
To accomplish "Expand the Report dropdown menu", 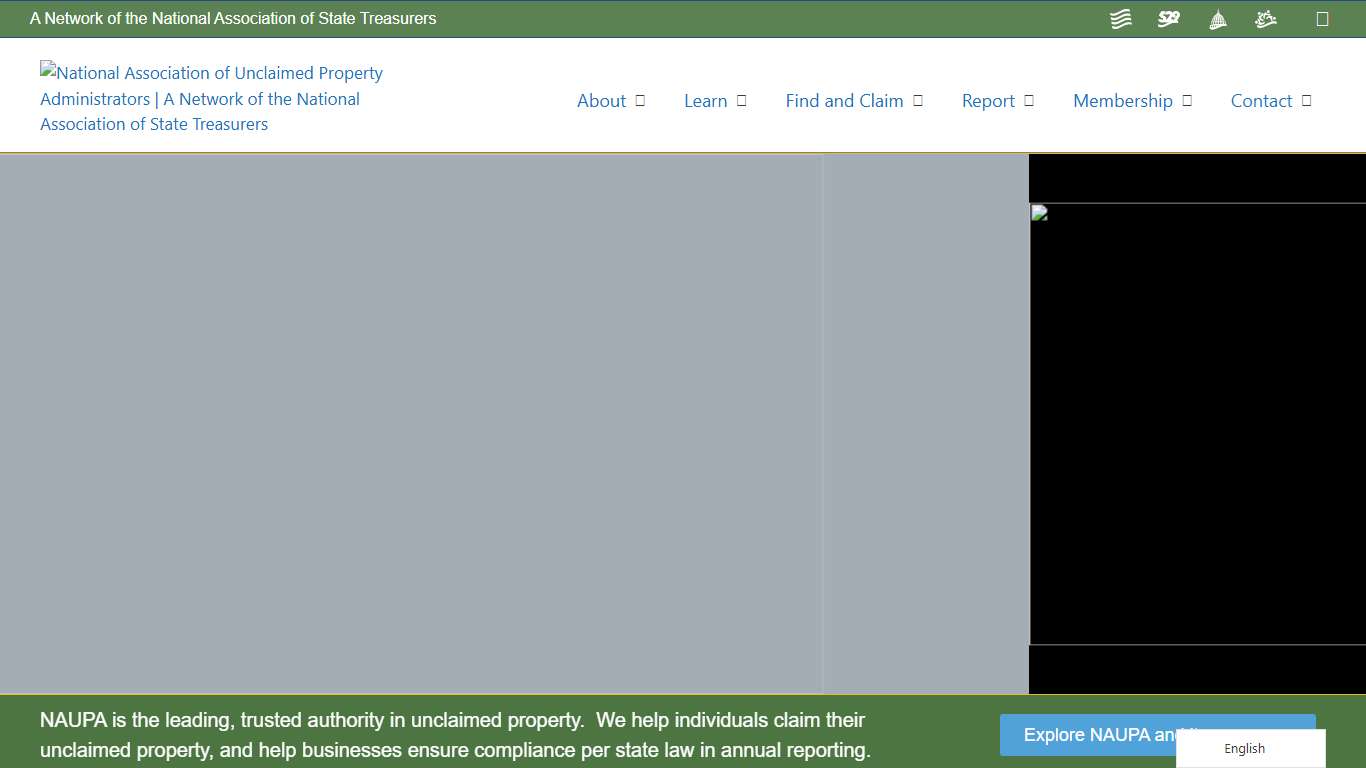I will [x=1030, y=100].
